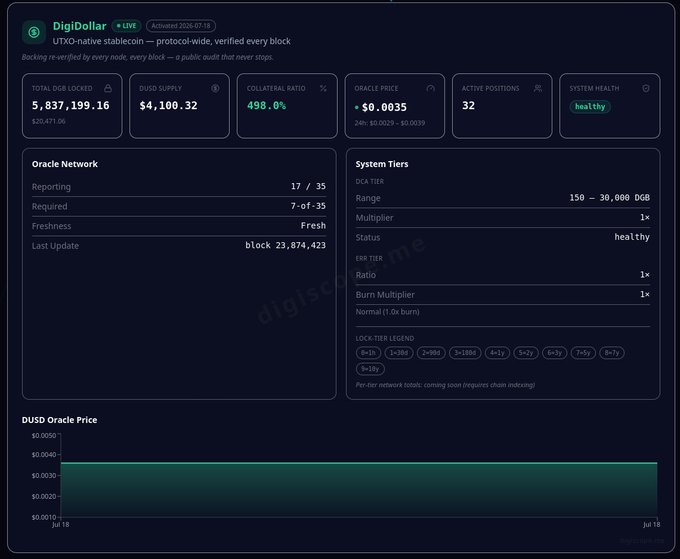Image resolution: width=680 pixels, height=559 pixels.
Task: Select the 9=10y lock-tier pill
Action: point(370,369)
